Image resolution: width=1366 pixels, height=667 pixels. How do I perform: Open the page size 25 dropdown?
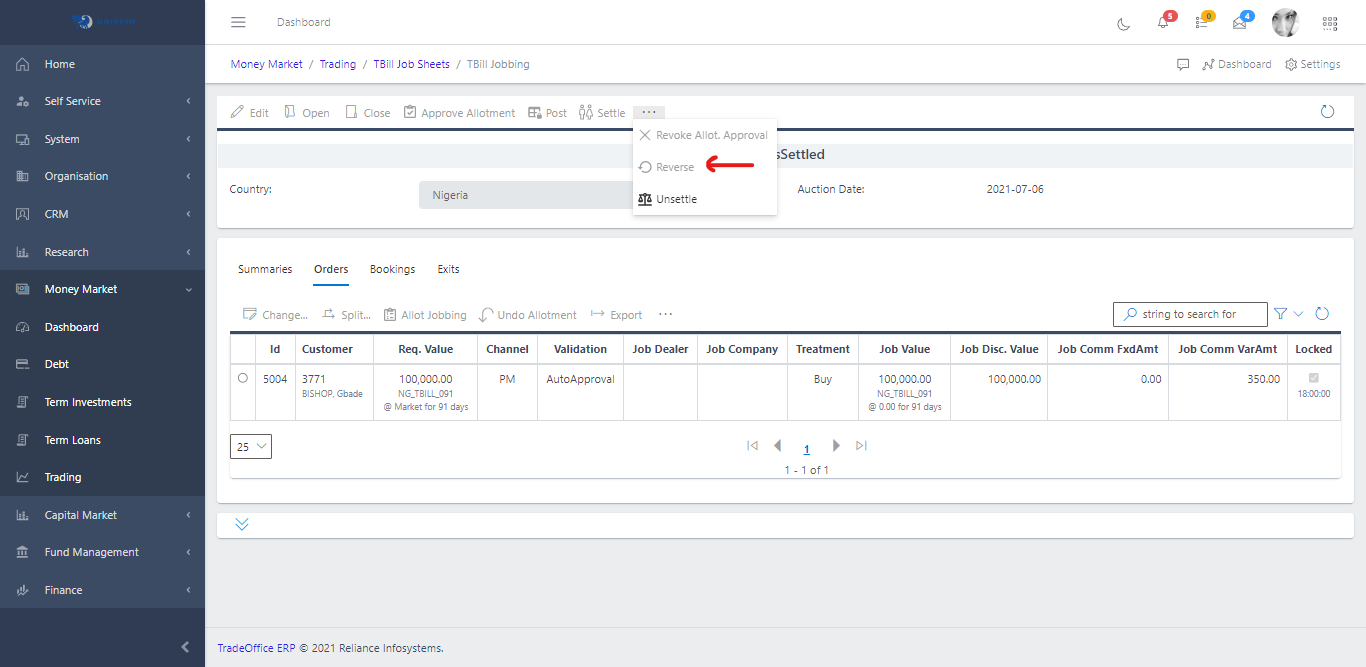[251, 447]
